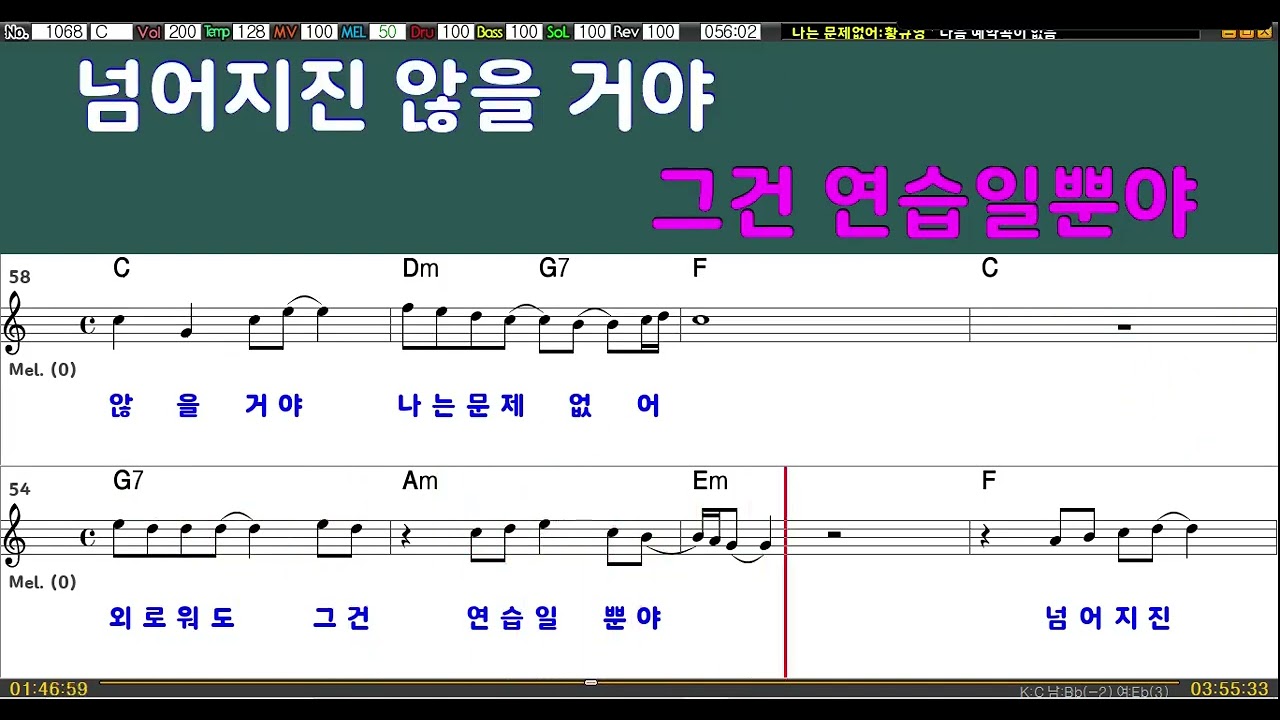Click the magenta lyric line 그건 연습일뿐야
The height and width of the screenshot is (720, 1280).
point(924,202)
